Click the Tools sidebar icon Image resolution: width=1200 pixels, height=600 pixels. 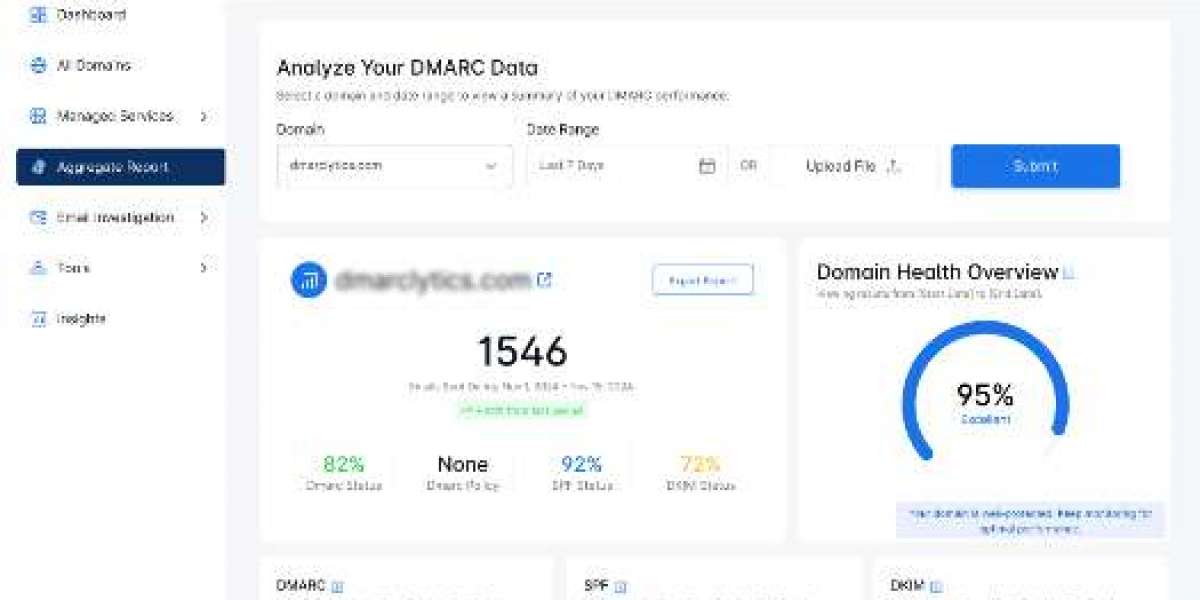(38, 268)
